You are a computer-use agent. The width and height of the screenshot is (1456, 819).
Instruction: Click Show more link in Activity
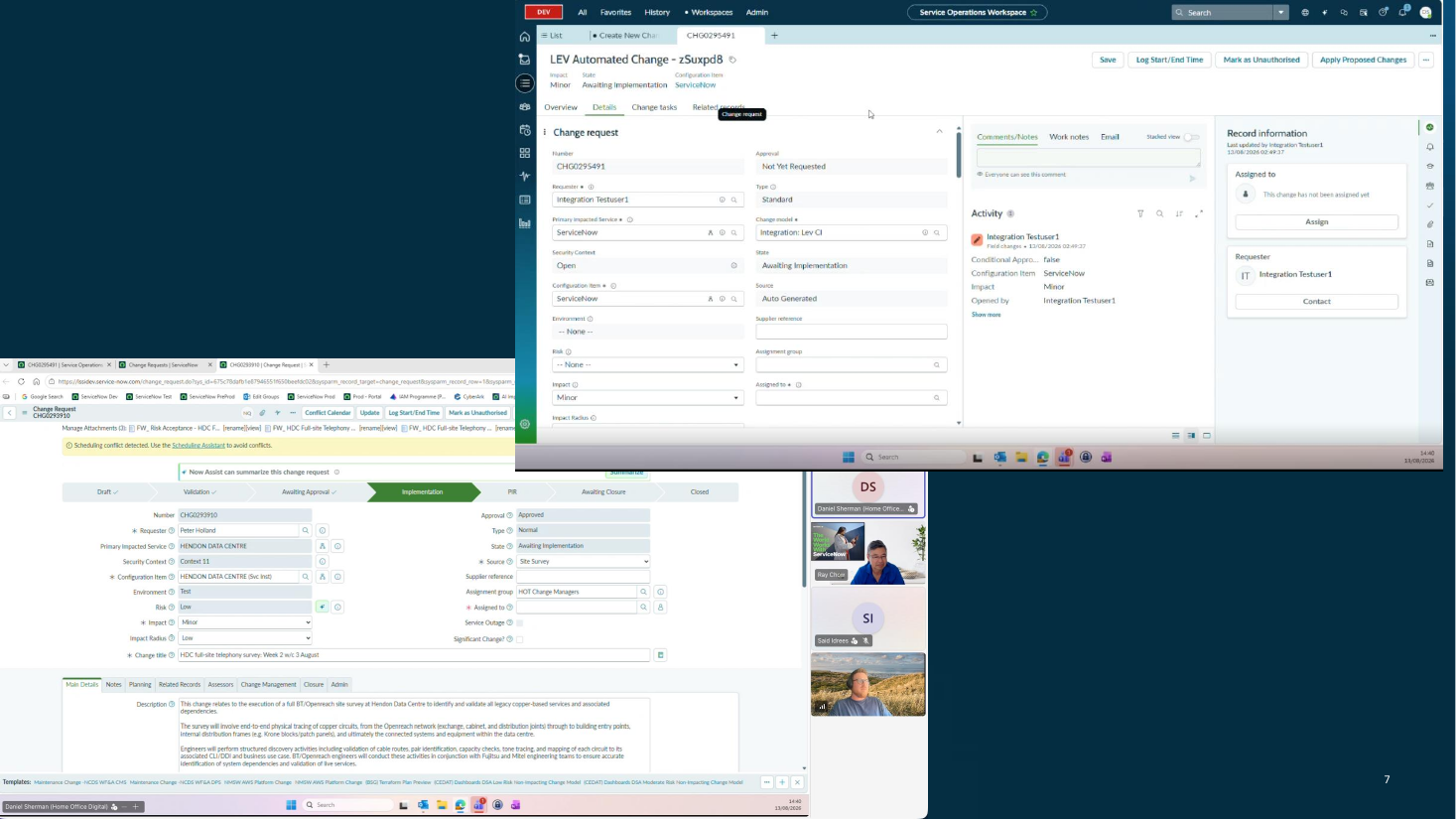click(986, 315)
